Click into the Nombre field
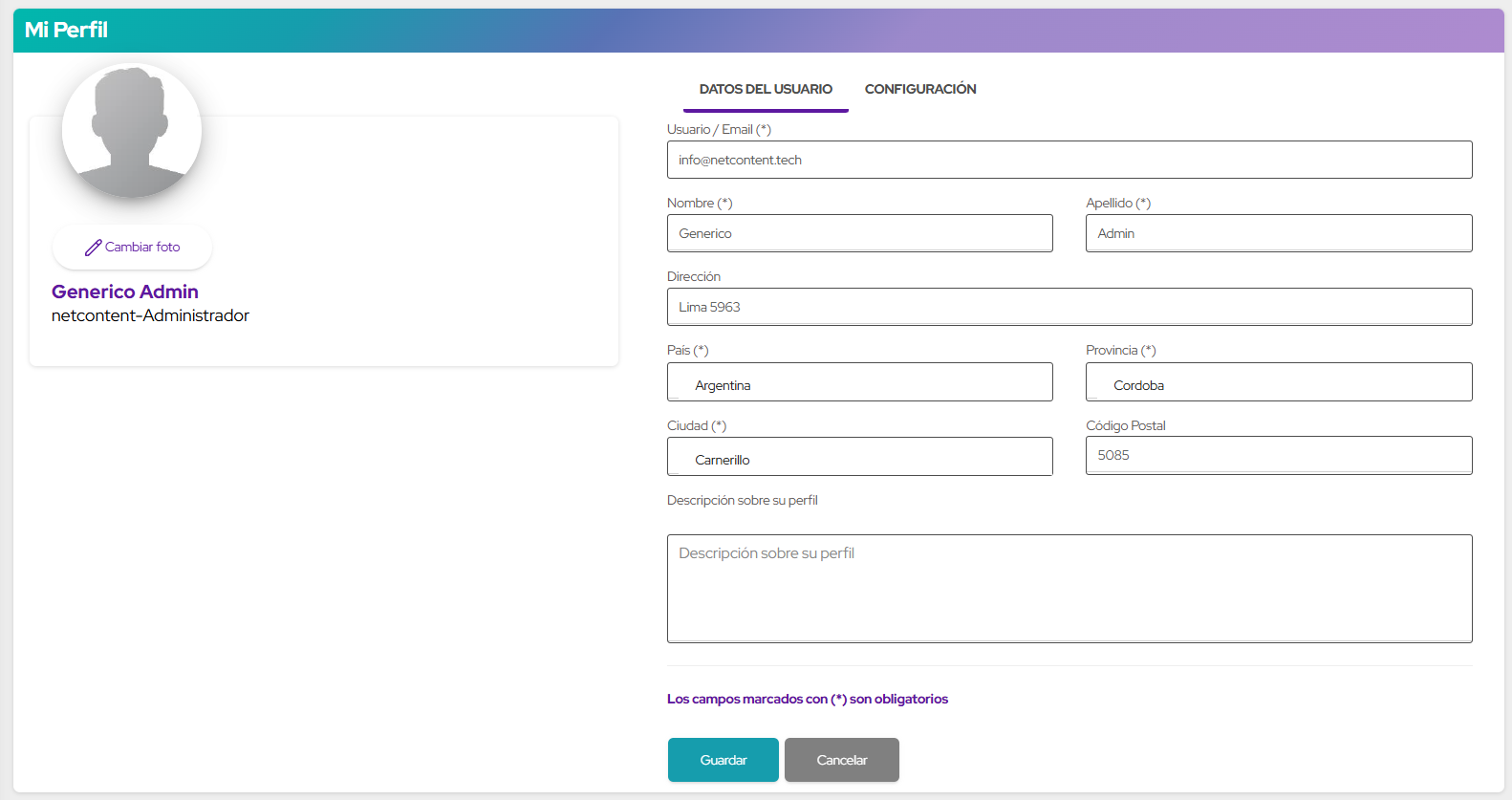This screenshot has width=1512, height=800. click(x=859, y=233)
